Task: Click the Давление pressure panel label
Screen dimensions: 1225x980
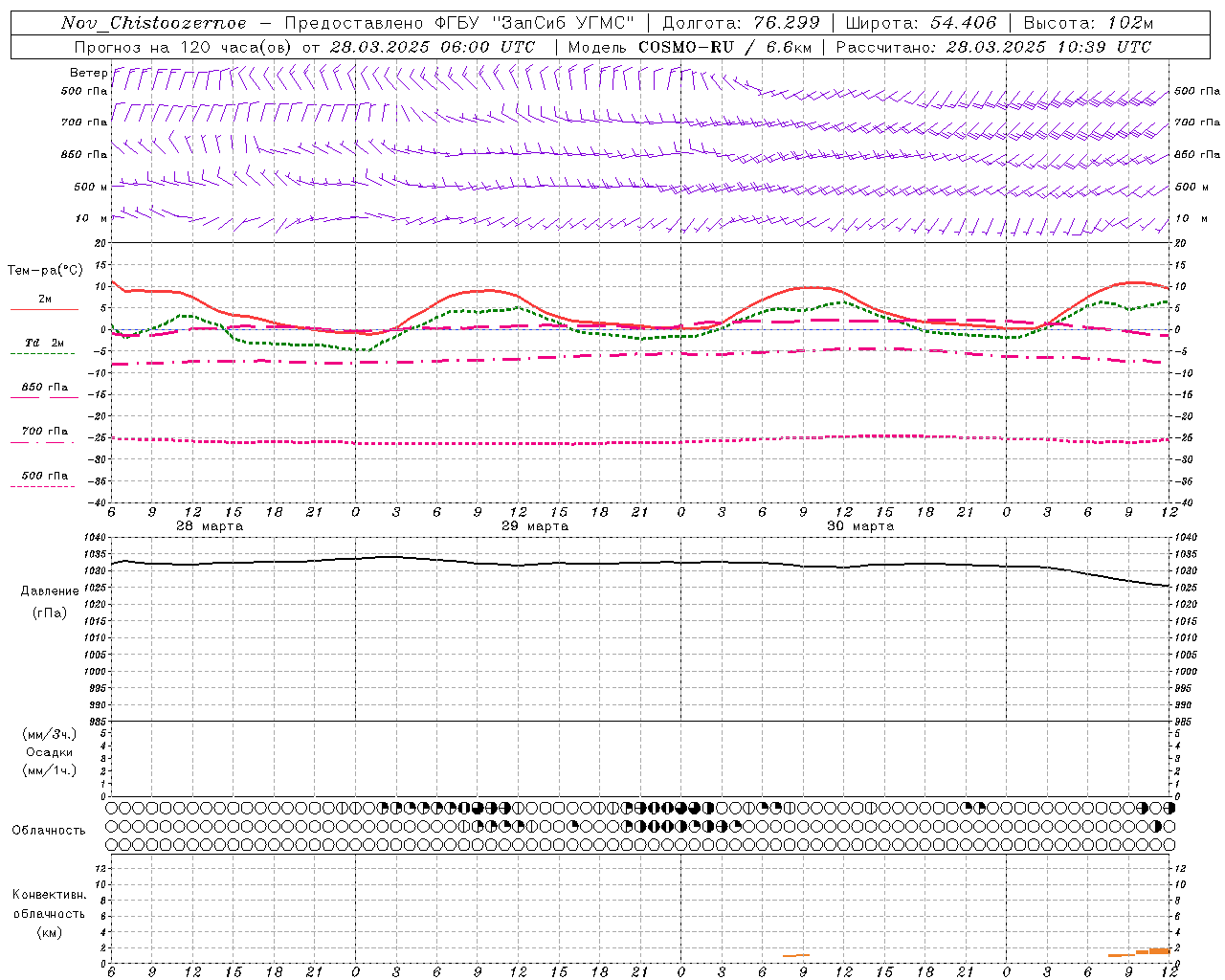Action: pyautogui.click(x=50, y=591)
